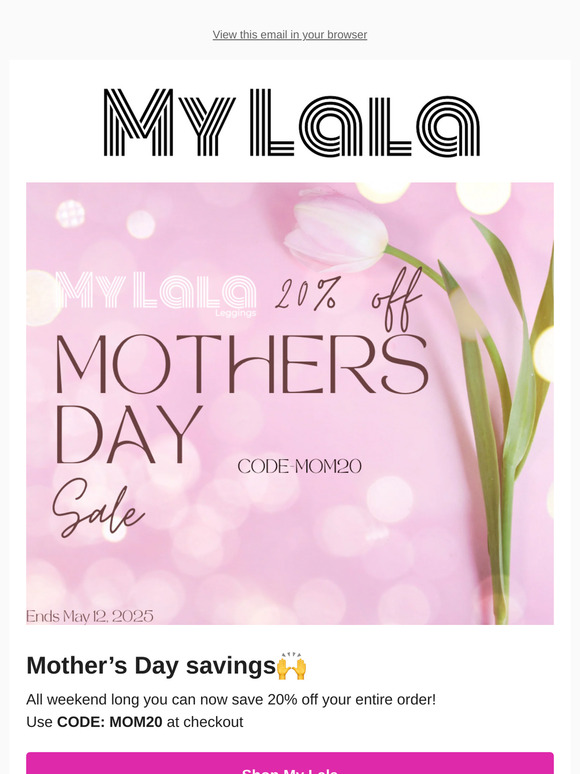This screenshot has width=580, height=774.
Task: Click the cursive "Sale" script graphic
Action: [98, 508]
